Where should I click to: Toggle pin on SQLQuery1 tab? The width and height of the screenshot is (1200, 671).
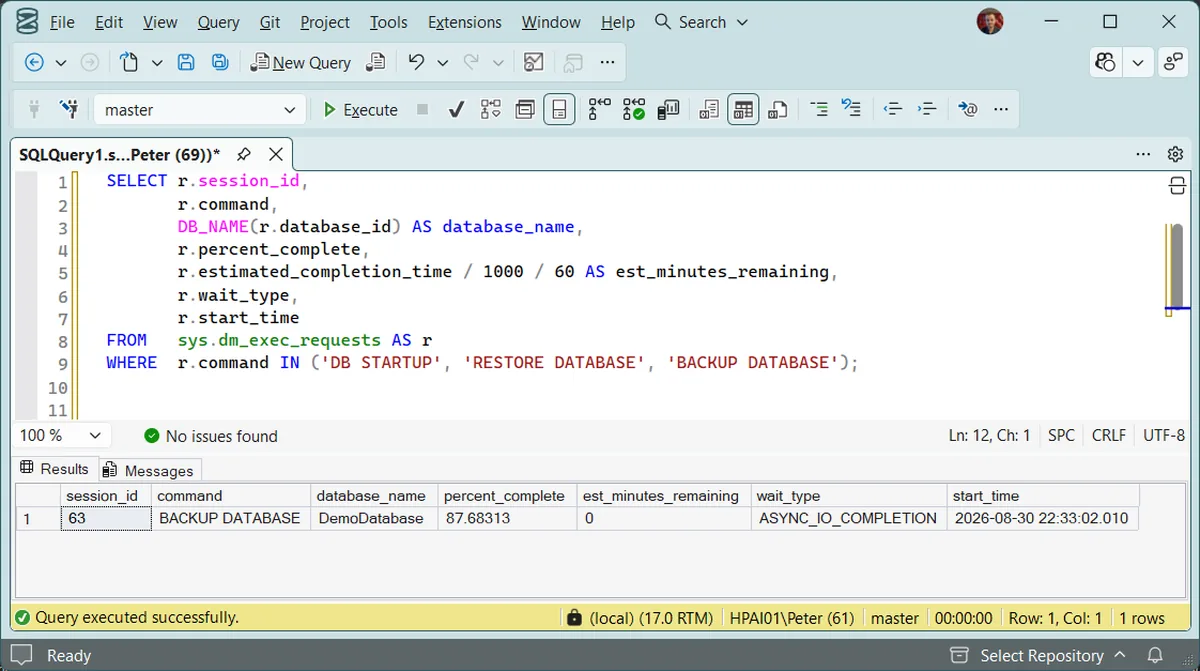[243, 154]
